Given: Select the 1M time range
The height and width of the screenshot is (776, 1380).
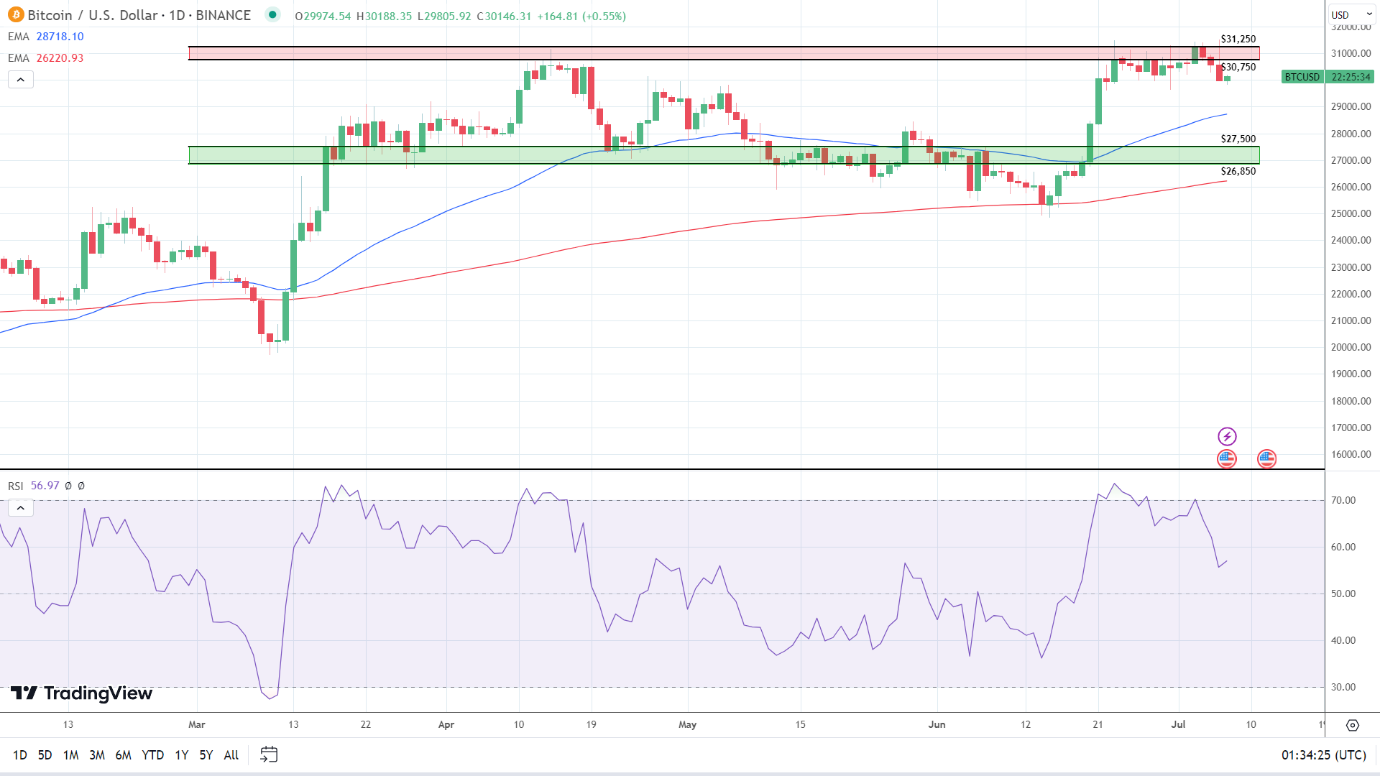Looking at the screenshot, I should click(x=71, y=755).
